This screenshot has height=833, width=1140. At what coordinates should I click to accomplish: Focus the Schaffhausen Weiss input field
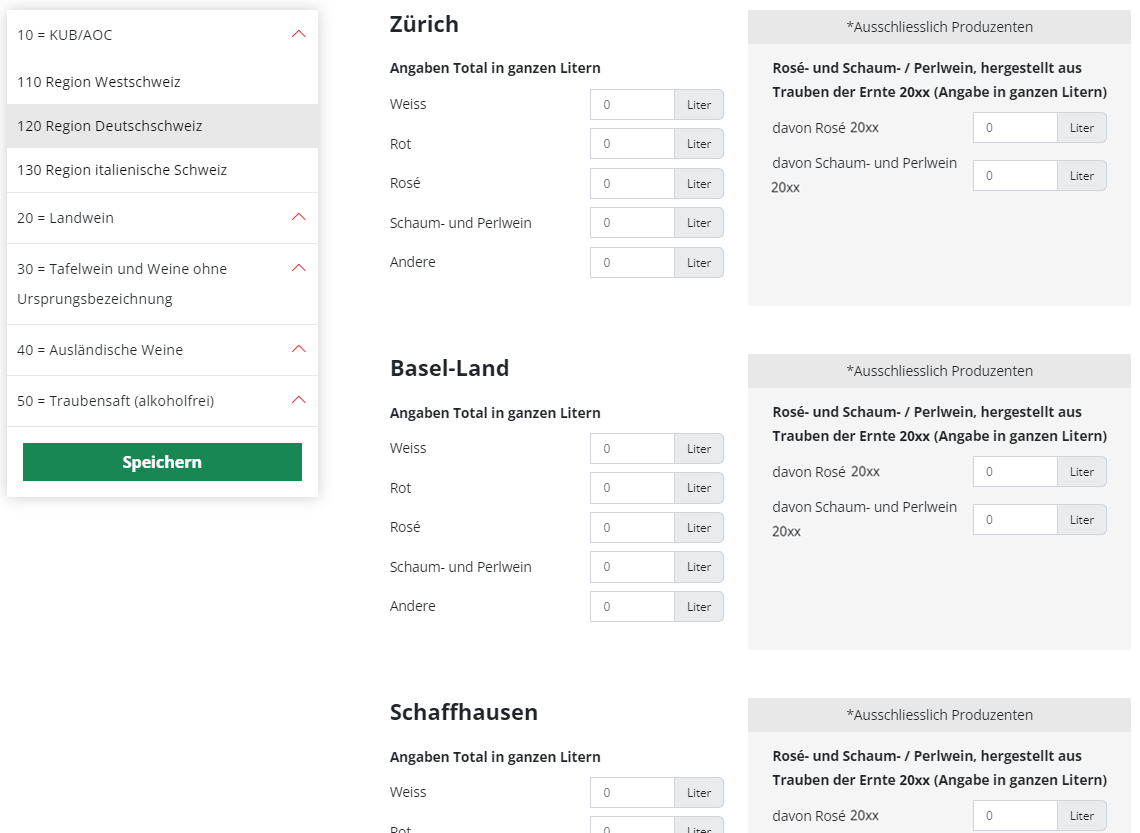(x=632, y=793)
